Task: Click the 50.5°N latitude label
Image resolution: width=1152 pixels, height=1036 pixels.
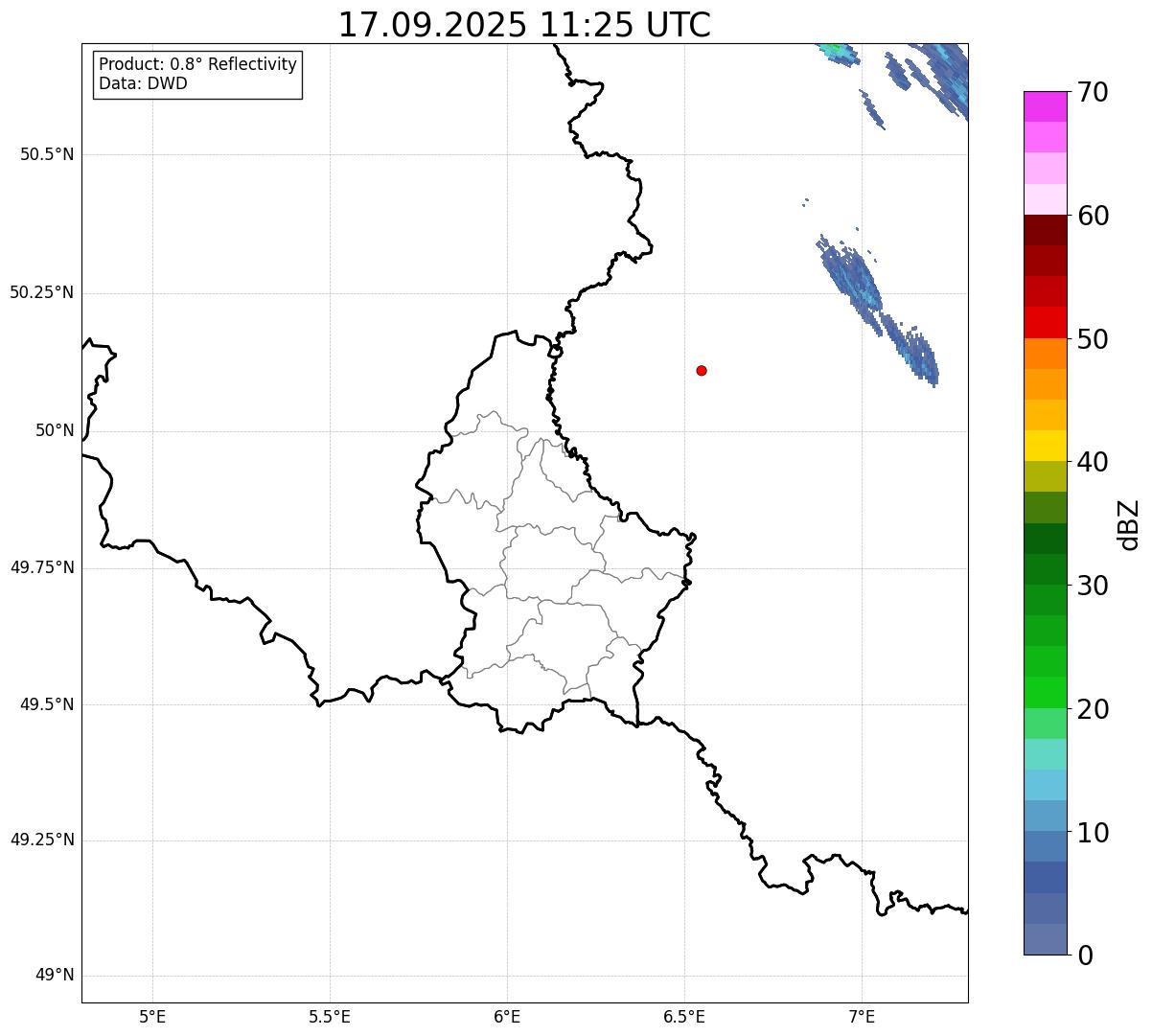Action: coord(47,154)
